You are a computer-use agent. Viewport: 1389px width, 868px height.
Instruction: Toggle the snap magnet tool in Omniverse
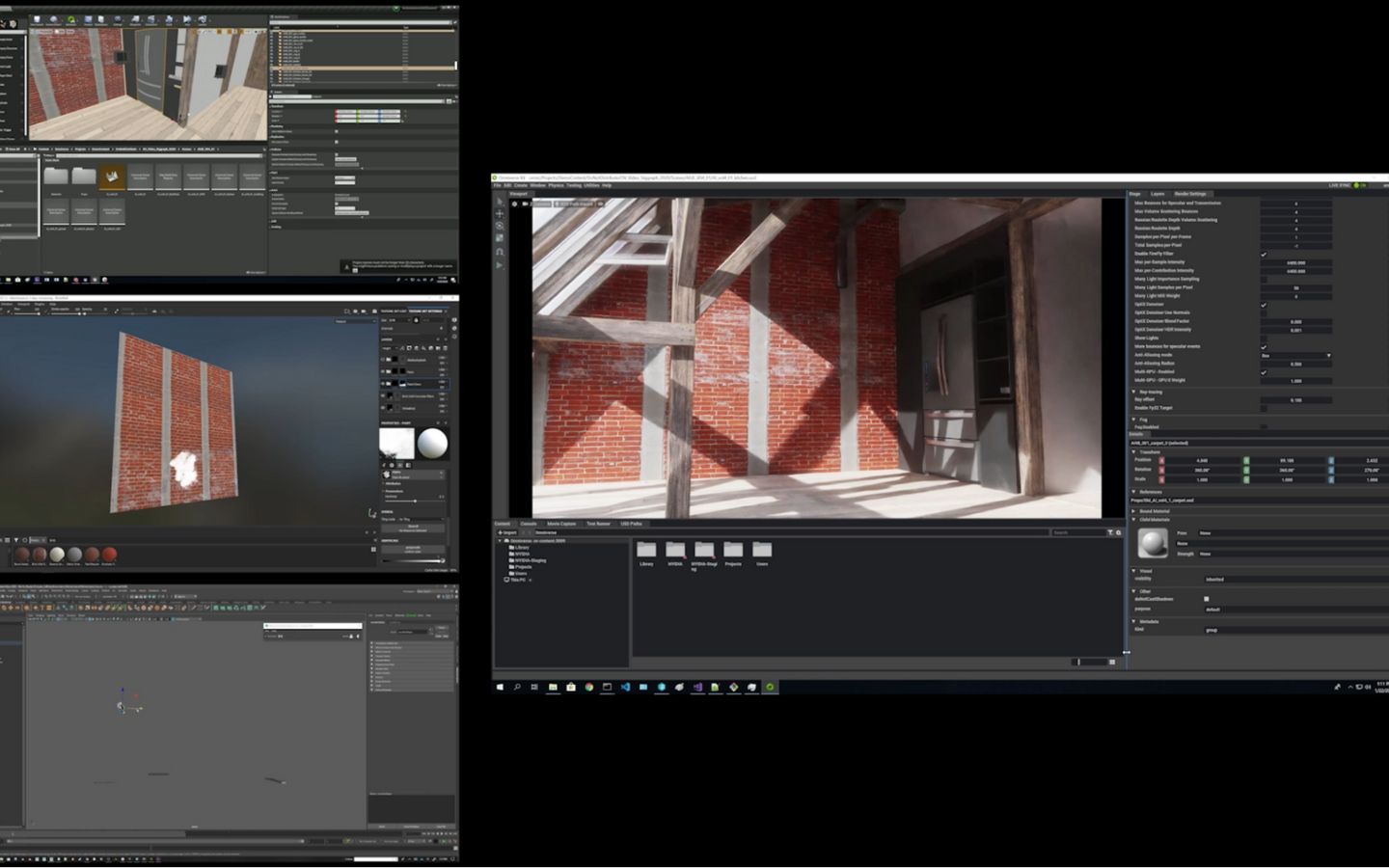[x=500, y=252]
